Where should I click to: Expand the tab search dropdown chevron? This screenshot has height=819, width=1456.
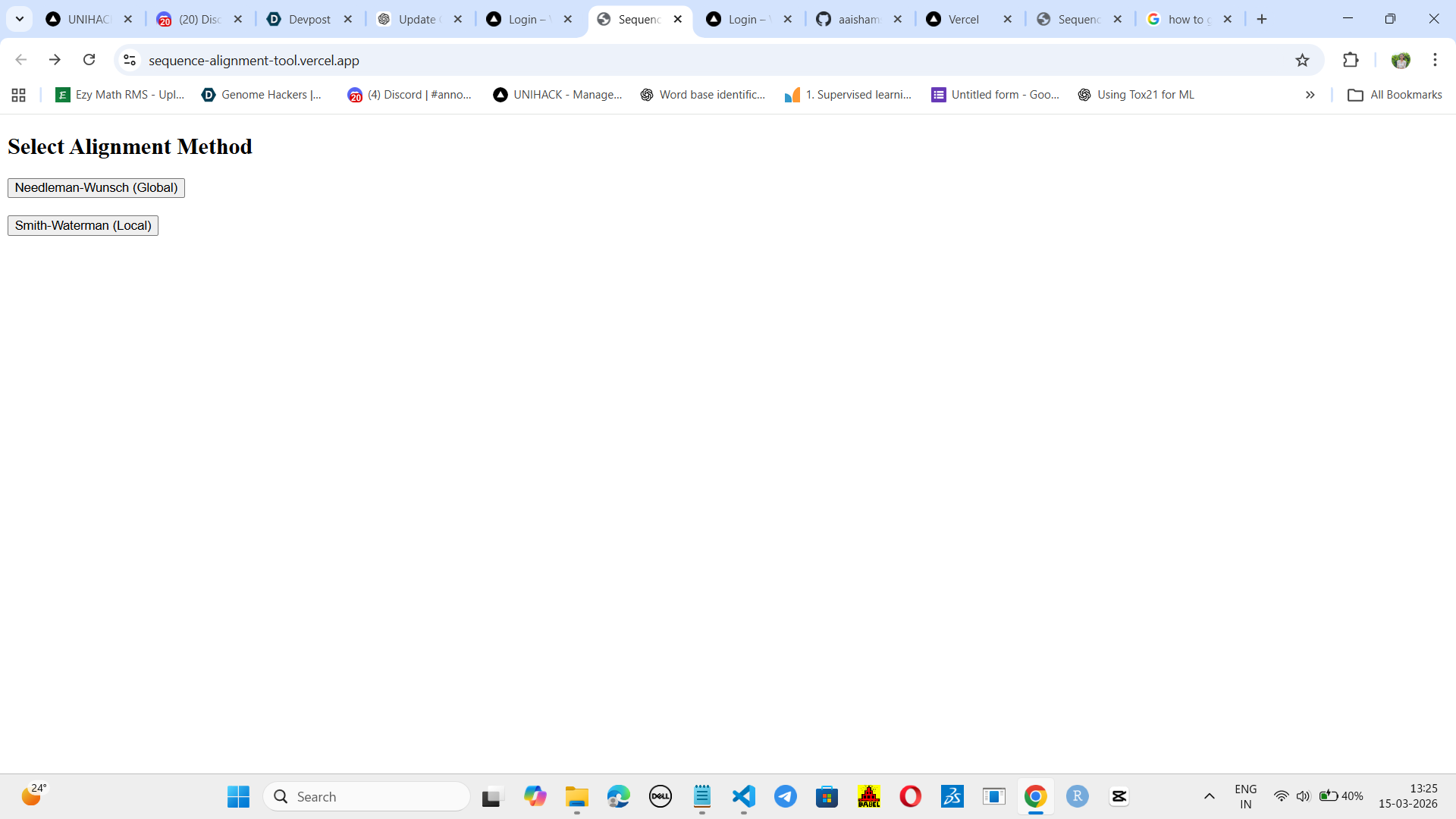point(20,20)
